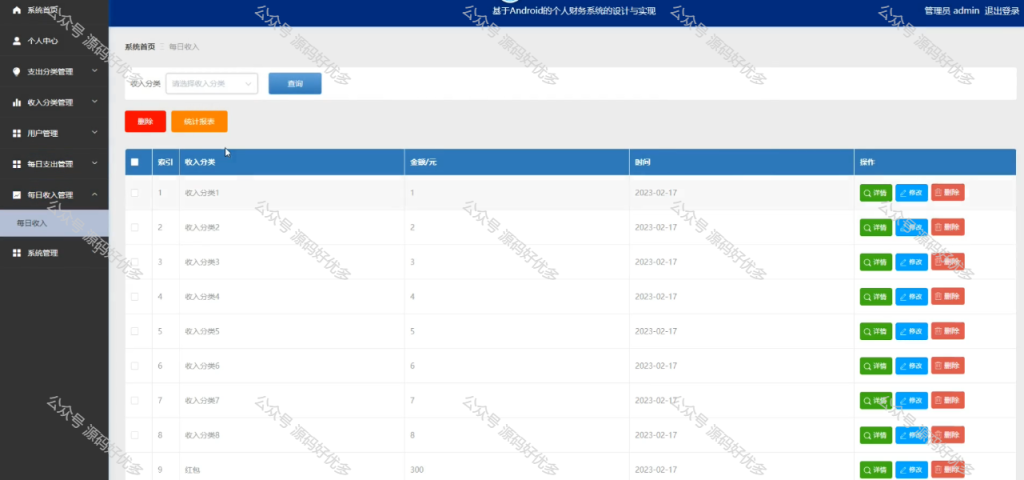Click row 收入分类6 删除 button
This screenshot has height=480, width=1024.
[x=948, y=366]
